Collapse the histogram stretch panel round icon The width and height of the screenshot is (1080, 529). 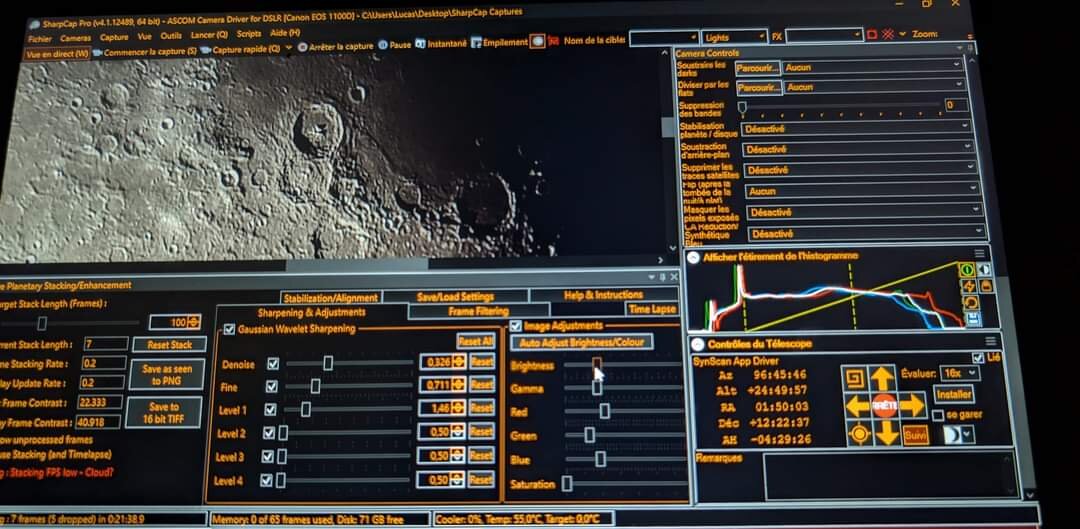pyautogui.click(x=693, y=258)
